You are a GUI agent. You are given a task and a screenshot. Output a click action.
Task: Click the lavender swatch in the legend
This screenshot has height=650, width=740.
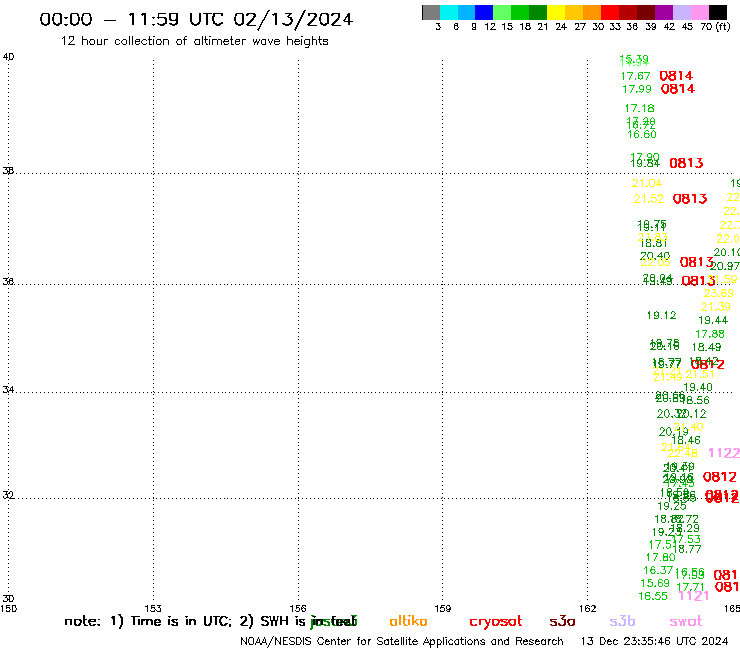(x=681, y=12)
